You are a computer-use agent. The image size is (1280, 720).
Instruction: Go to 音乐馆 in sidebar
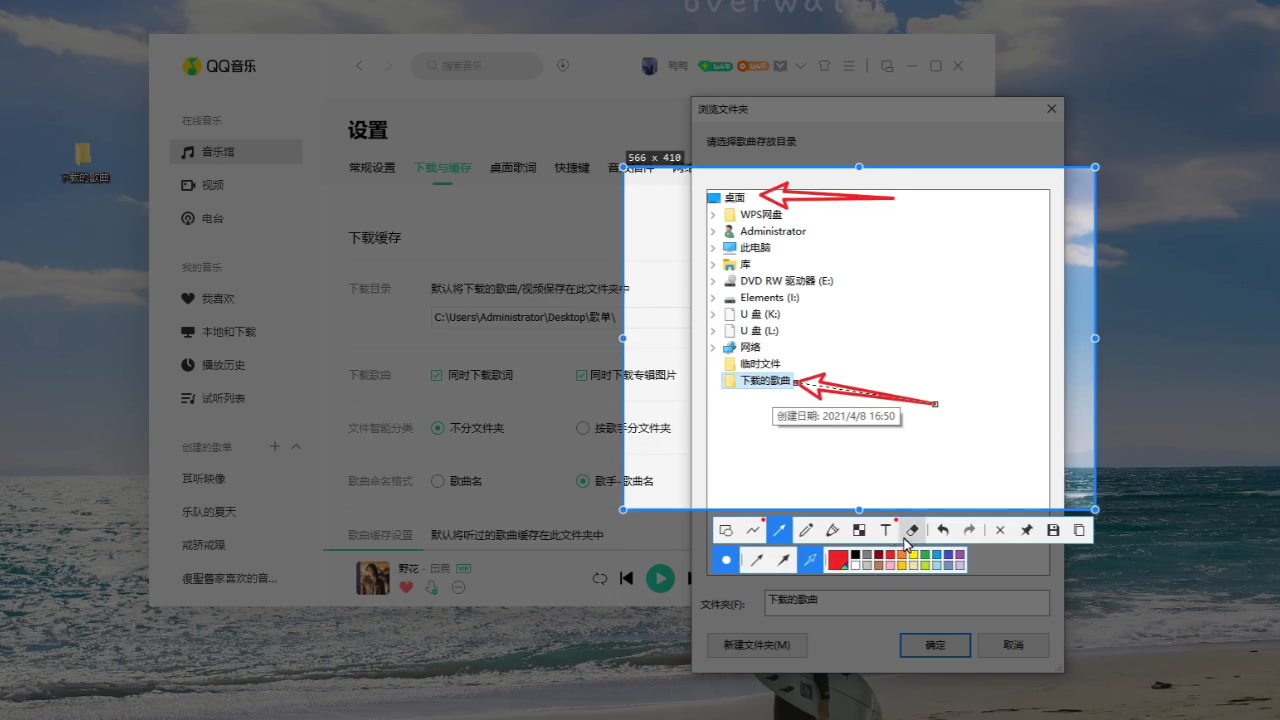click(x=236, y=152)
